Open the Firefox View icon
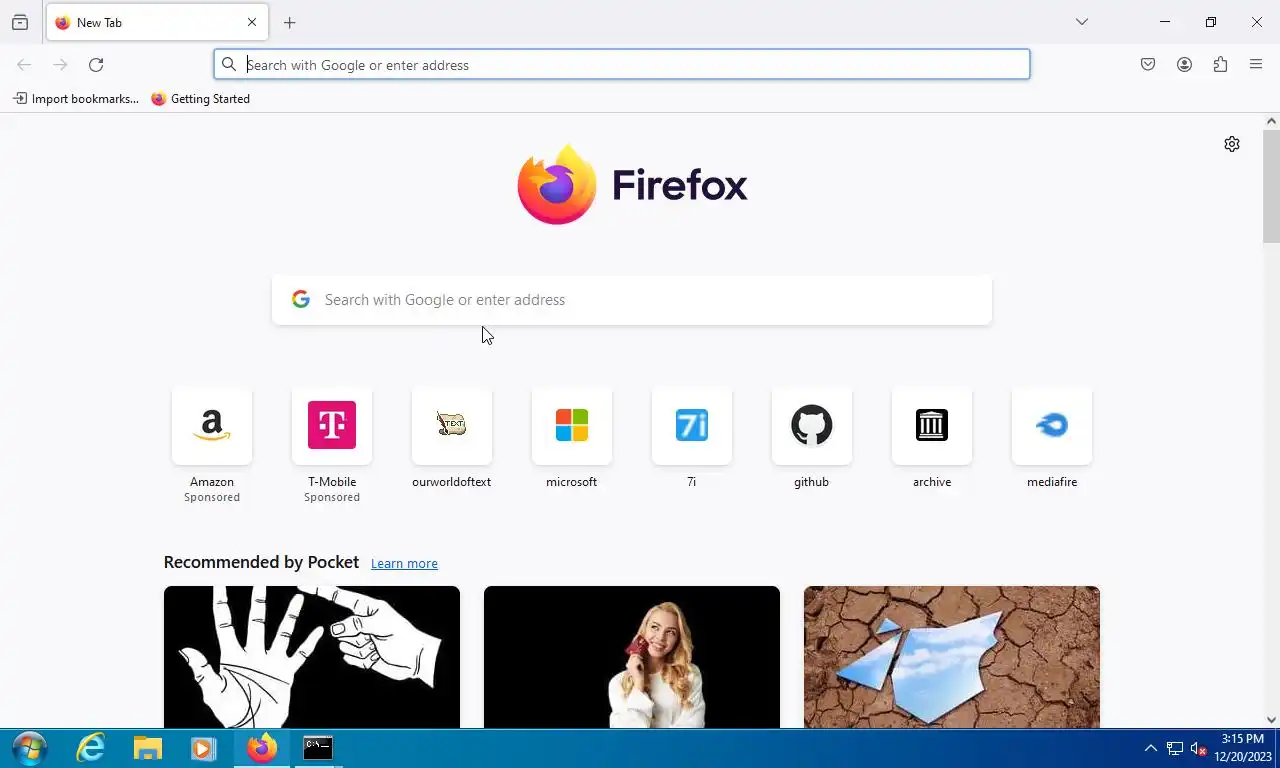 [x=20, y=22]
